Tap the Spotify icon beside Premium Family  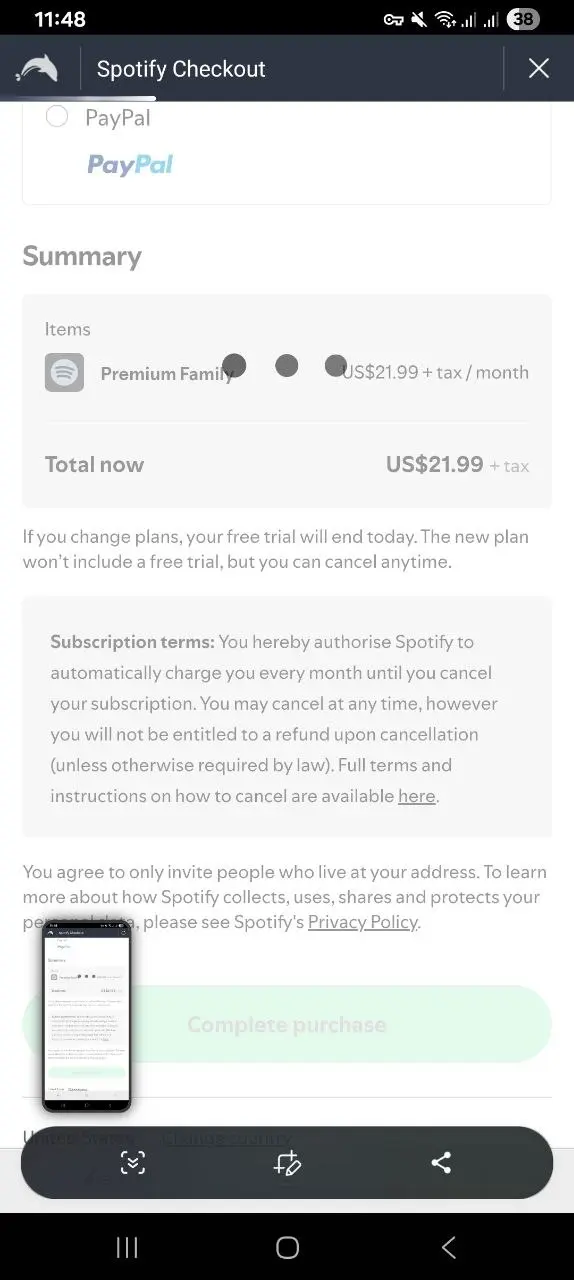pos(64,373)
